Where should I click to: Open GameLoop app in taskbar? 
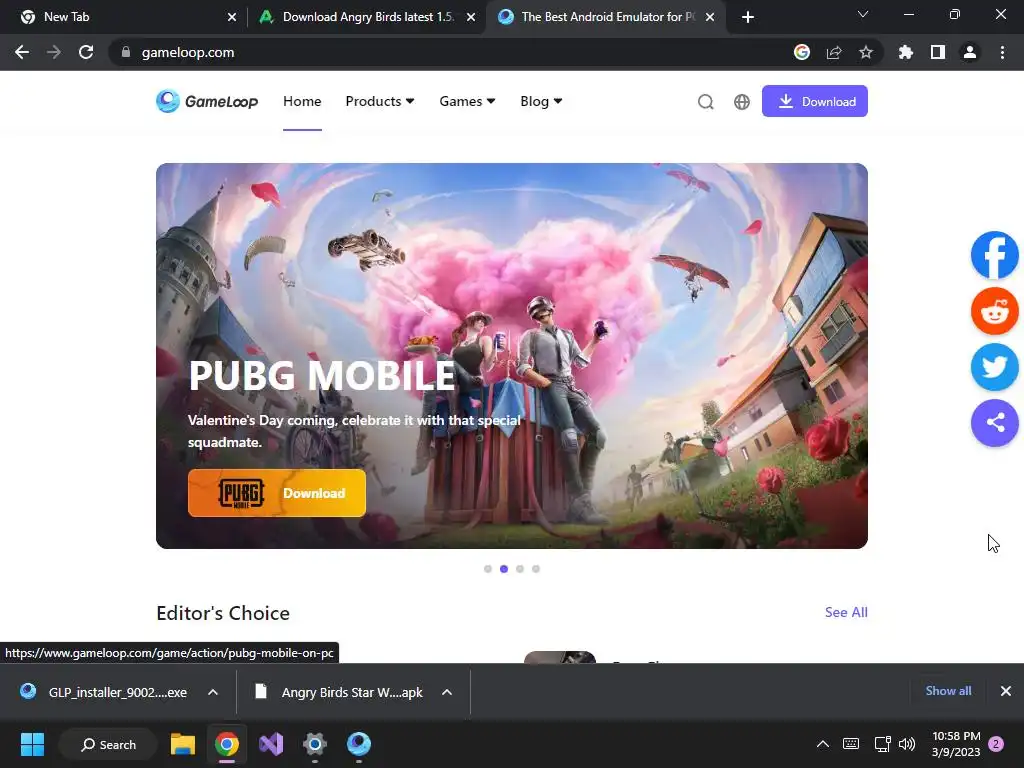point(359,744)
